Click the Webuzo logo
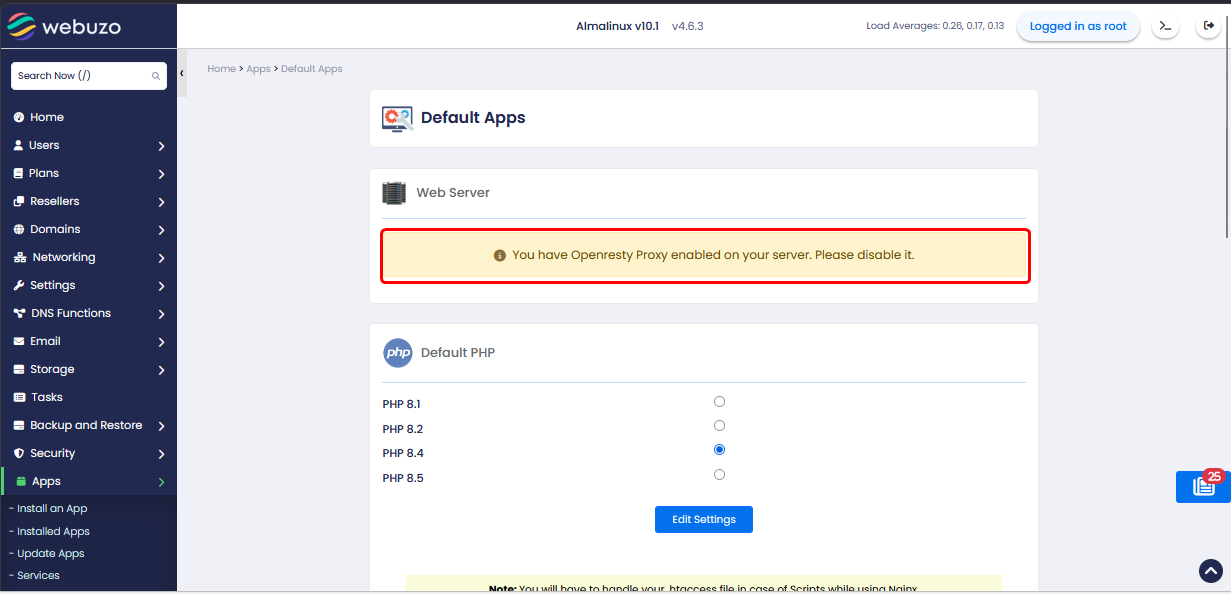Screen dimensions: 1231x594 pos(65,27)
